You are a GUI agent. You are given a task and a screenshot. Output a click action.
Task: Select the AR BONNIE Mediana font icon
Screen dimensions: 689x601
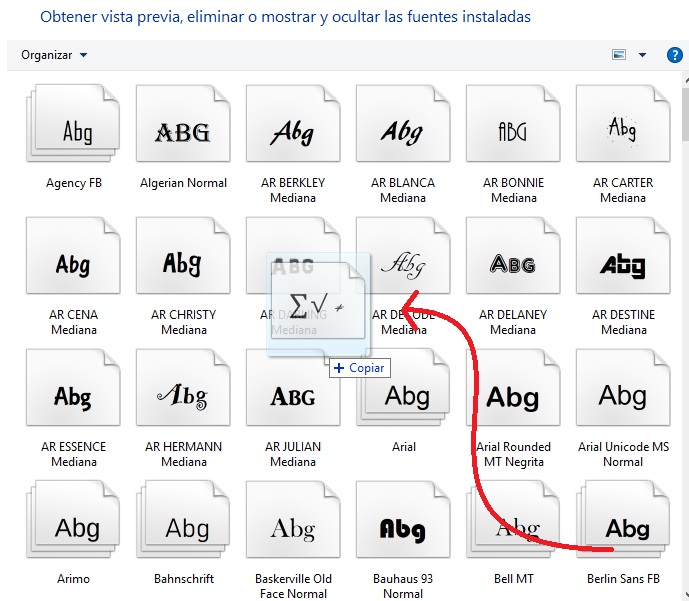click(513, 130)
